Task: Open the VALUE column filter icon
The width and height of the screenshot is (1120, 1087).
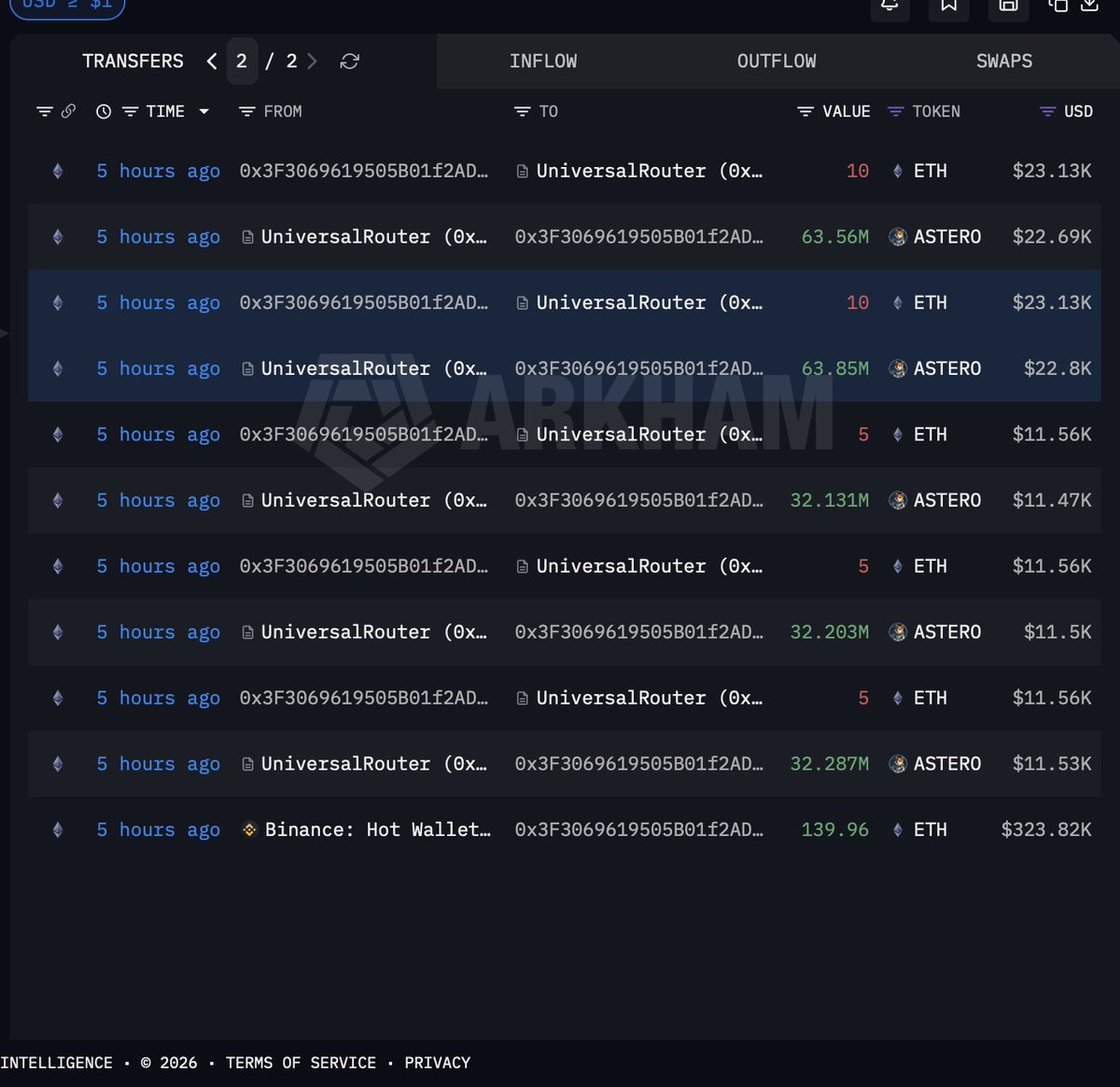Action: 805,112
